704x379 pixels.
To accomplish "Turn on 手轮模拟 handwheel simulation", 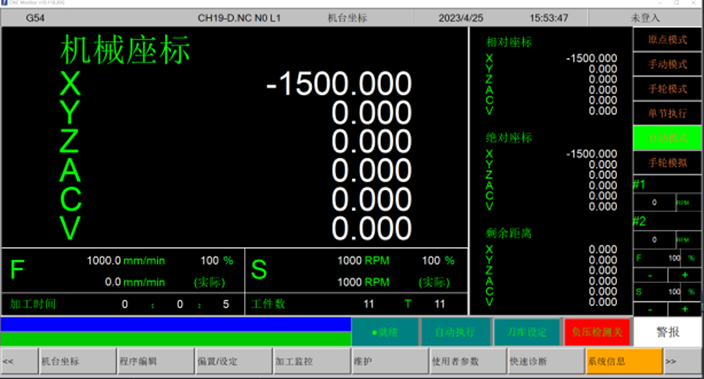I will pyautogui.click(x=667, y=163).
